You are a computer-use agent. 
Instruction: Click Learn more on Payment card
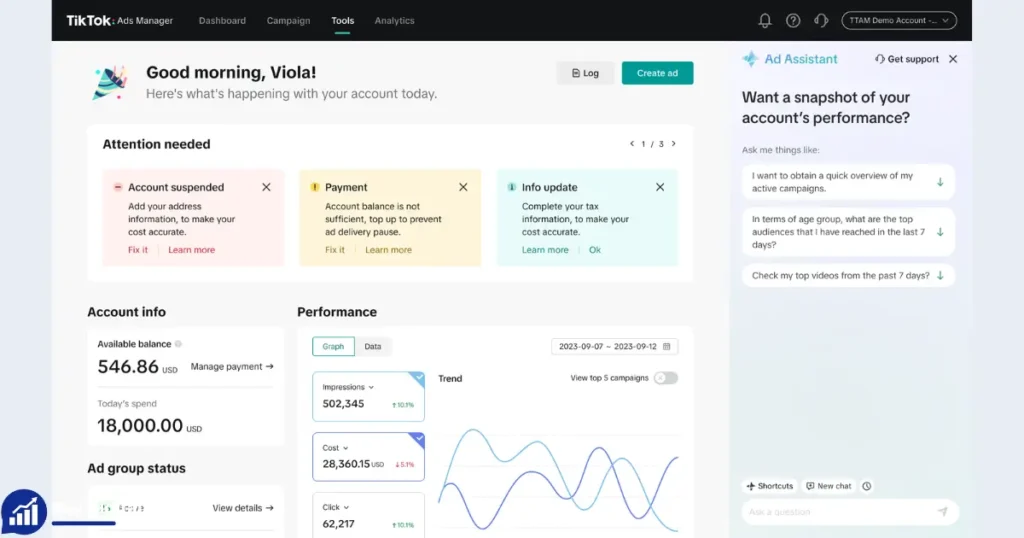pos(389,250)
